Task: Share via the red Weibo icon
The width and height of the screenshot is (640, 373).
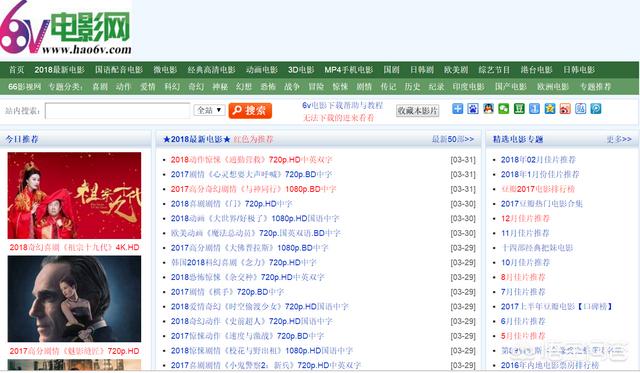Action: (565, 109)
